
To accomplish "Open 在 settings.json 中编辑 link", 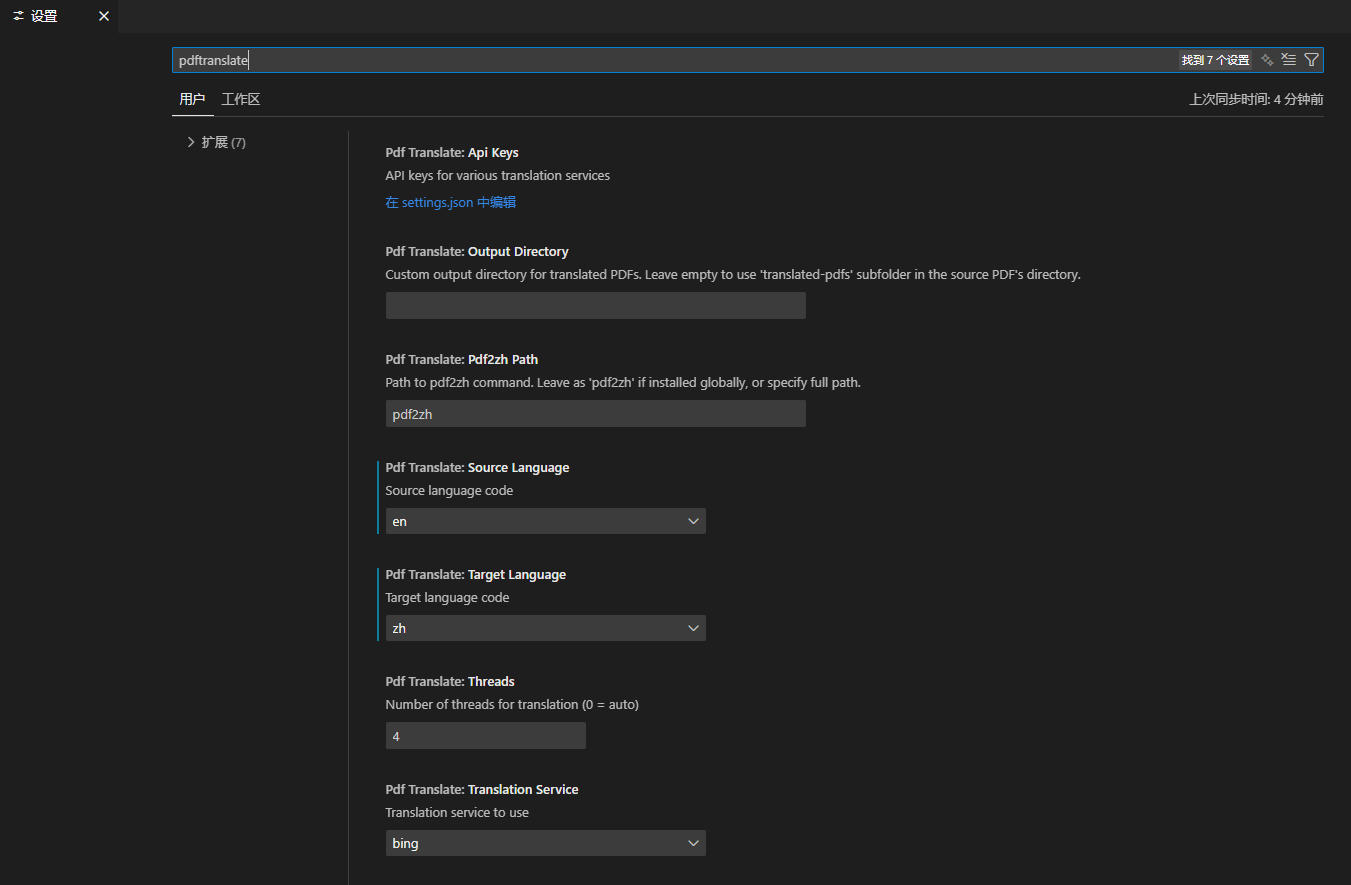I will click(451, 202).
